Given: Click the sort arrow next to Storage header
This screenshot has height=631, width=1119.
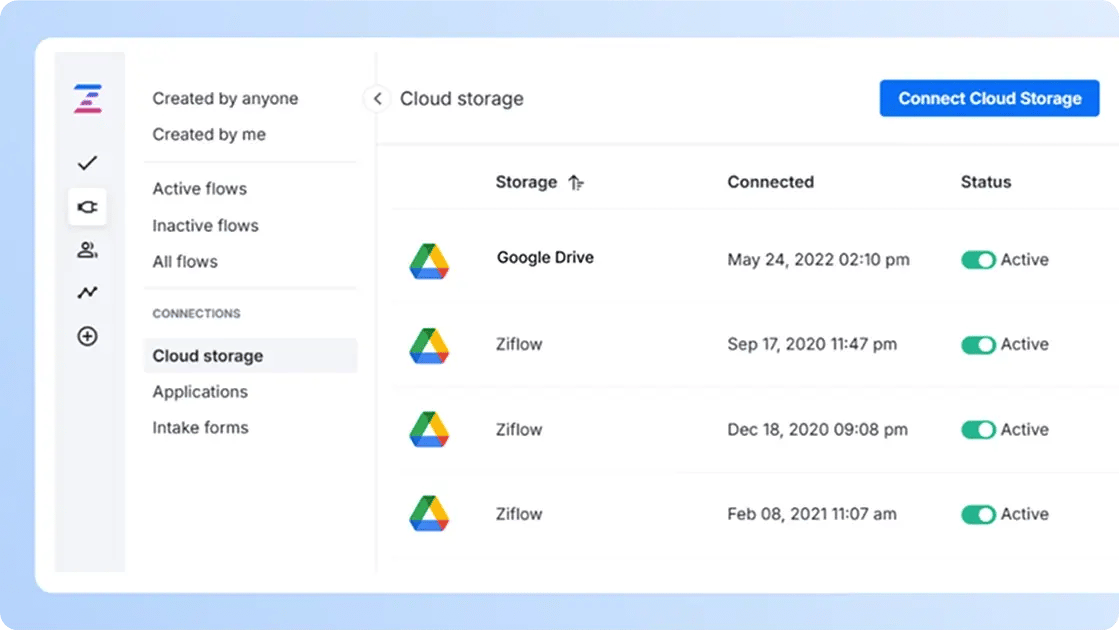Looking at the screenshot, I should 575,182.
